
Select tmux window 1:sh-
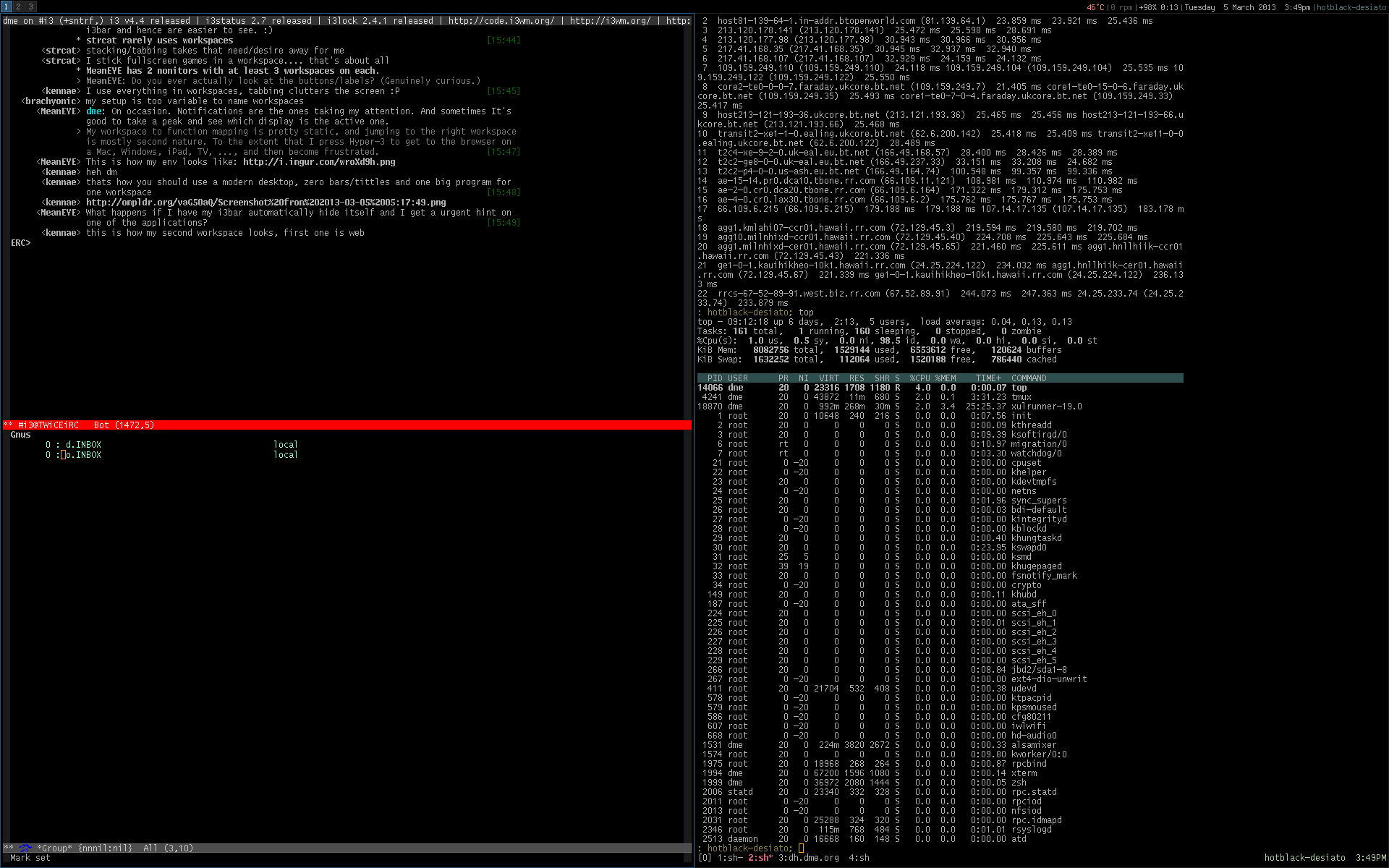[729, 858]
